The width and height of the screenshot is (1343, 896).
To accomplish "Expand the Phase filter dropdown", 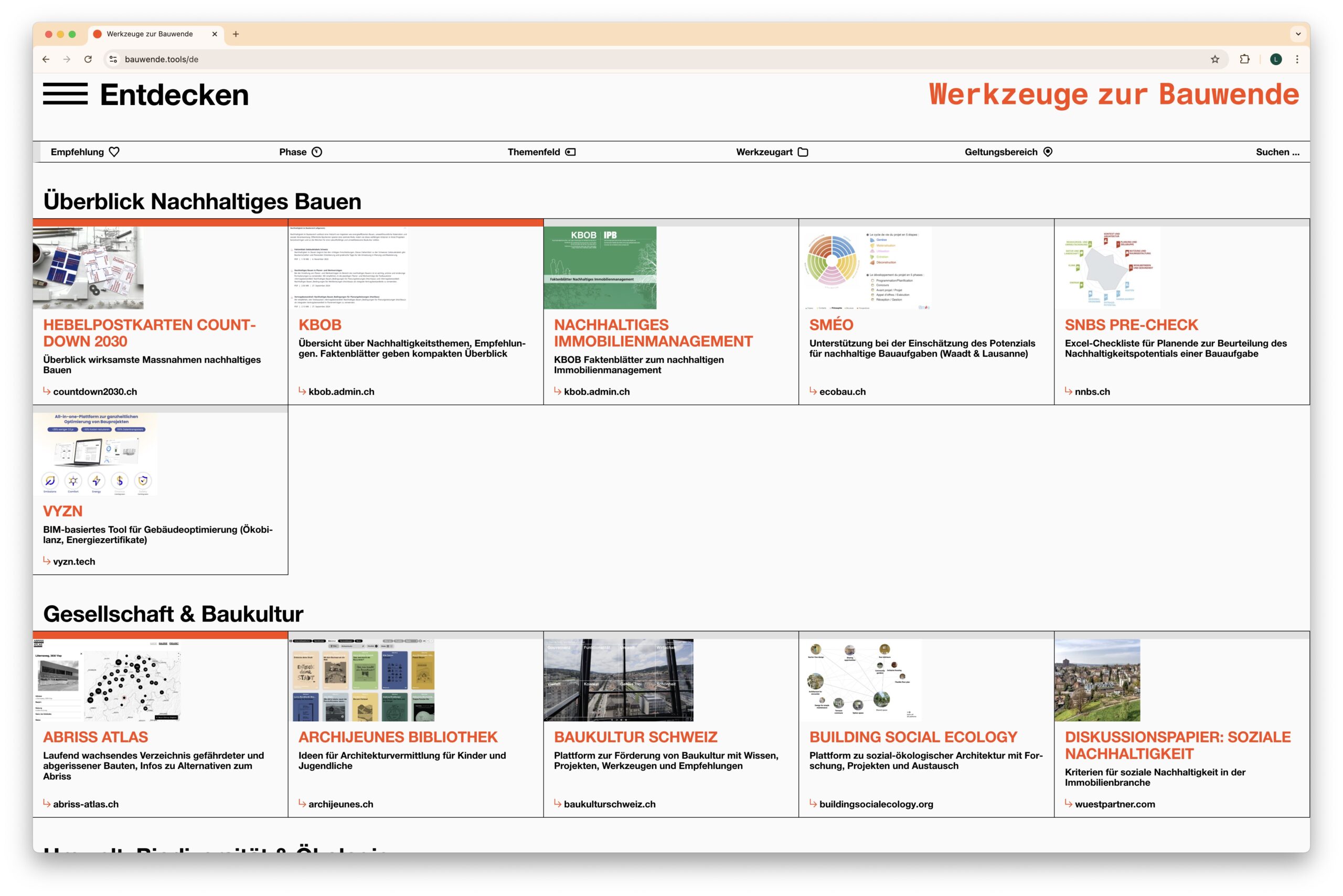I will click(293, 152).
